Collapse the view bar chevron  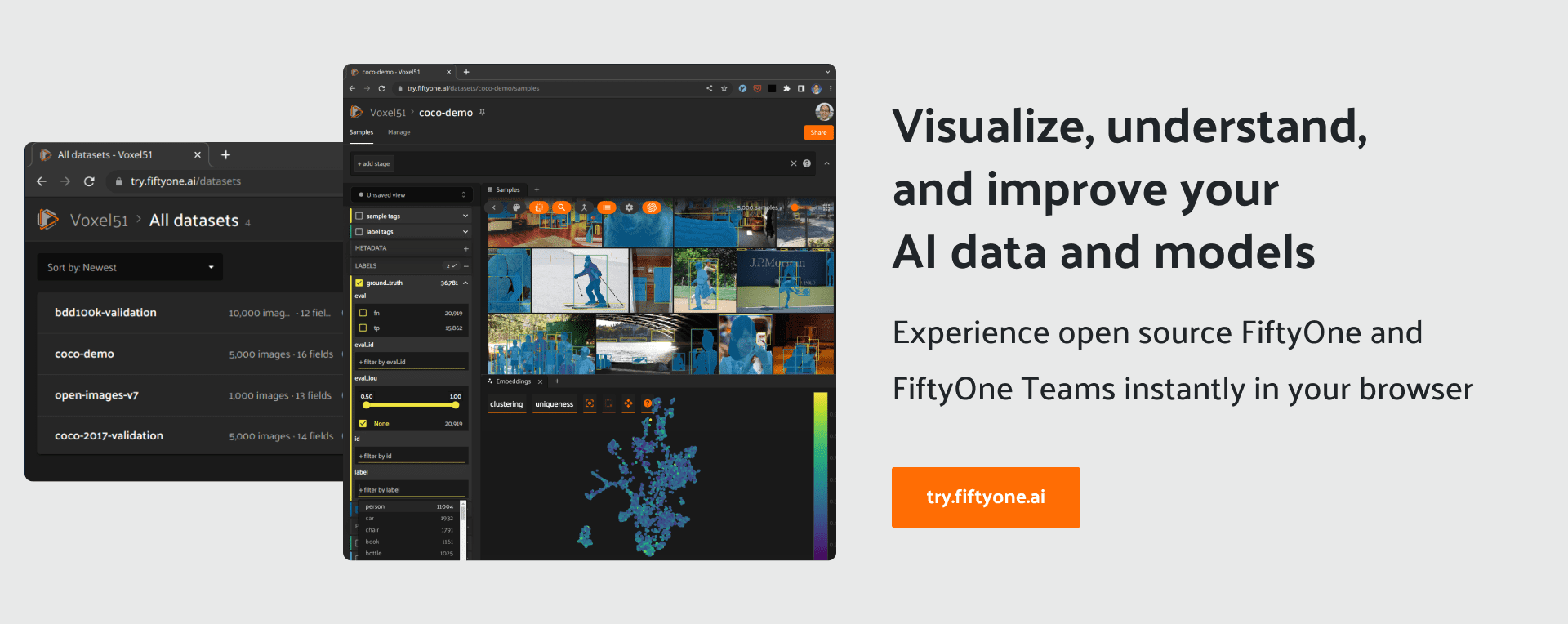point(826,163)
